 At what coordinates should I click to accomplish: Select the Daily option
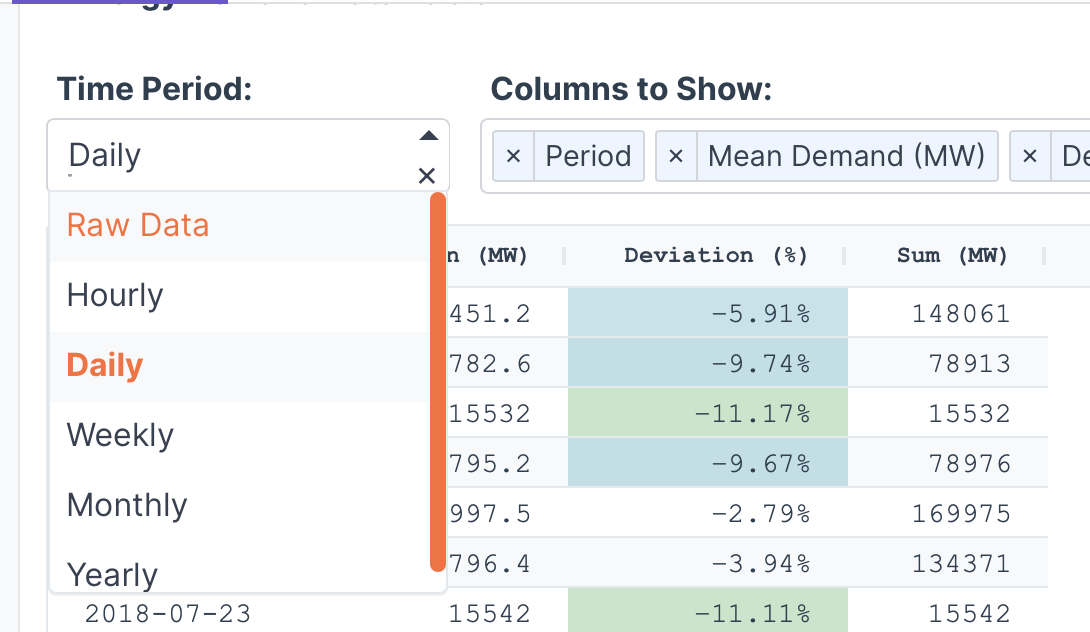tap(105, 365)
